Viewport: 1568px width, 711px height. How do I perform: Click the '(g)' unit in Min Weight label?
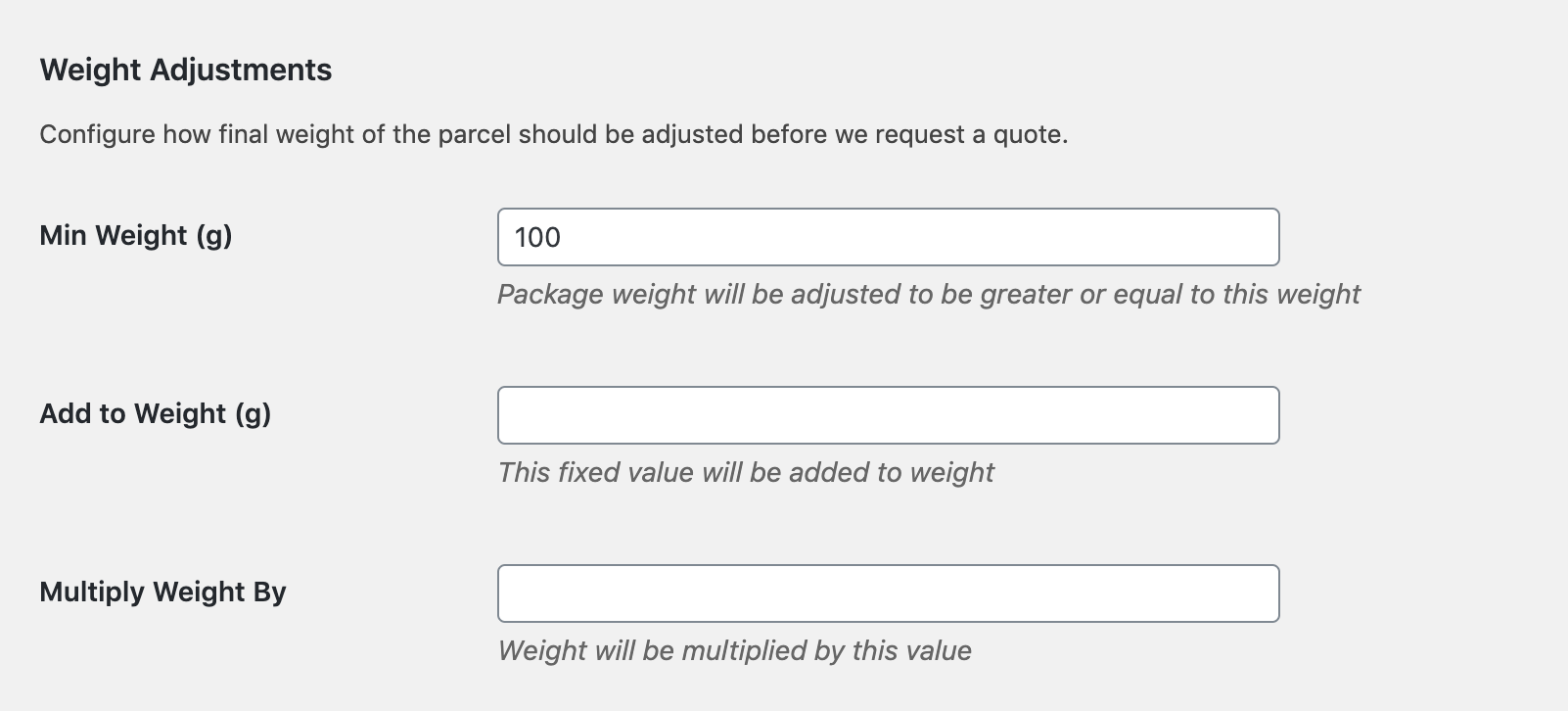pos(213,236)
